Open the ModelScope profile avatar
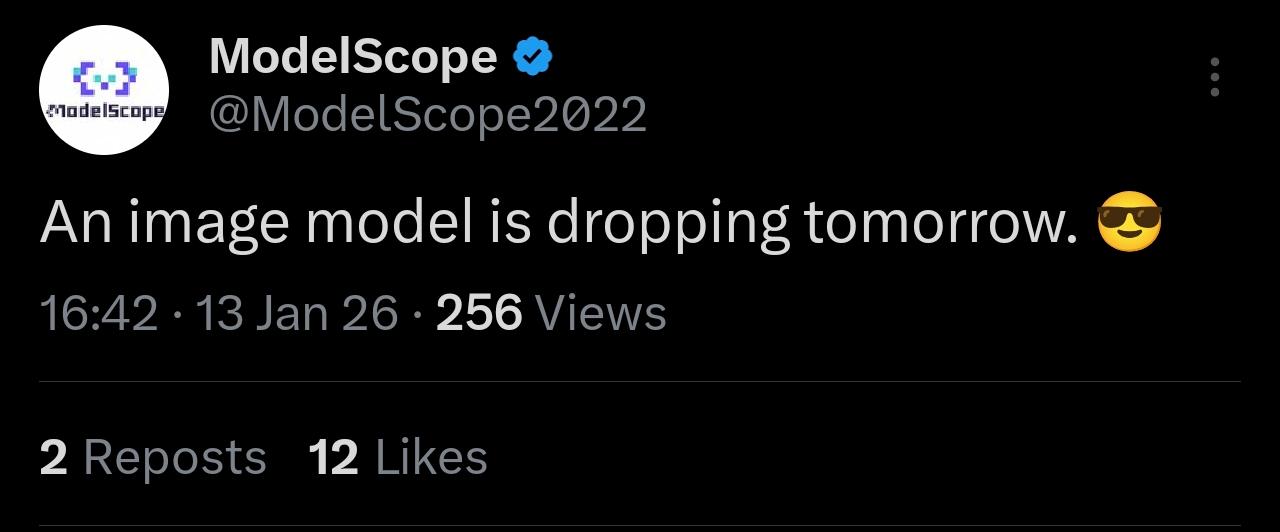The height and width of the screenshot is (532, 1280). 104,90
